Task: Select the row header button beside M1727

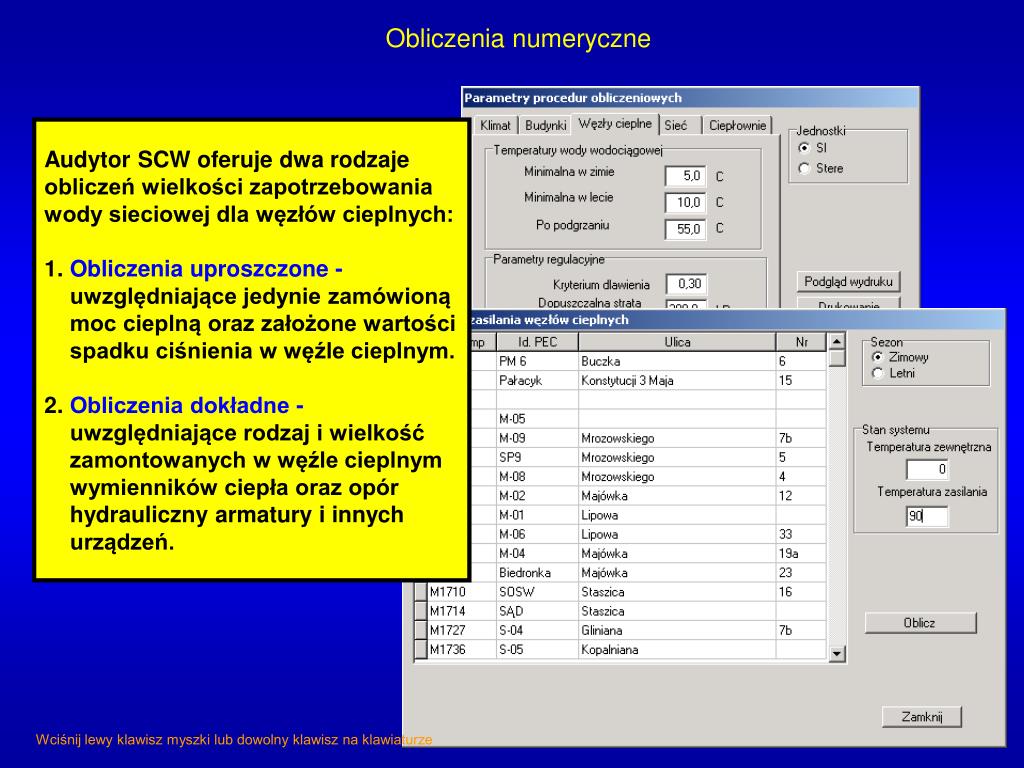Action: [x=421, y=631]
